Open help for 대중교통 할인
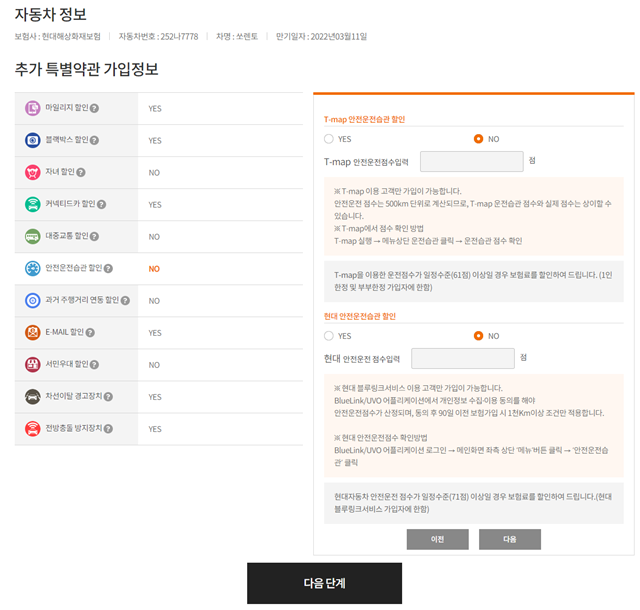This screenshot has width=640, height=610. [x=94, y=236]
